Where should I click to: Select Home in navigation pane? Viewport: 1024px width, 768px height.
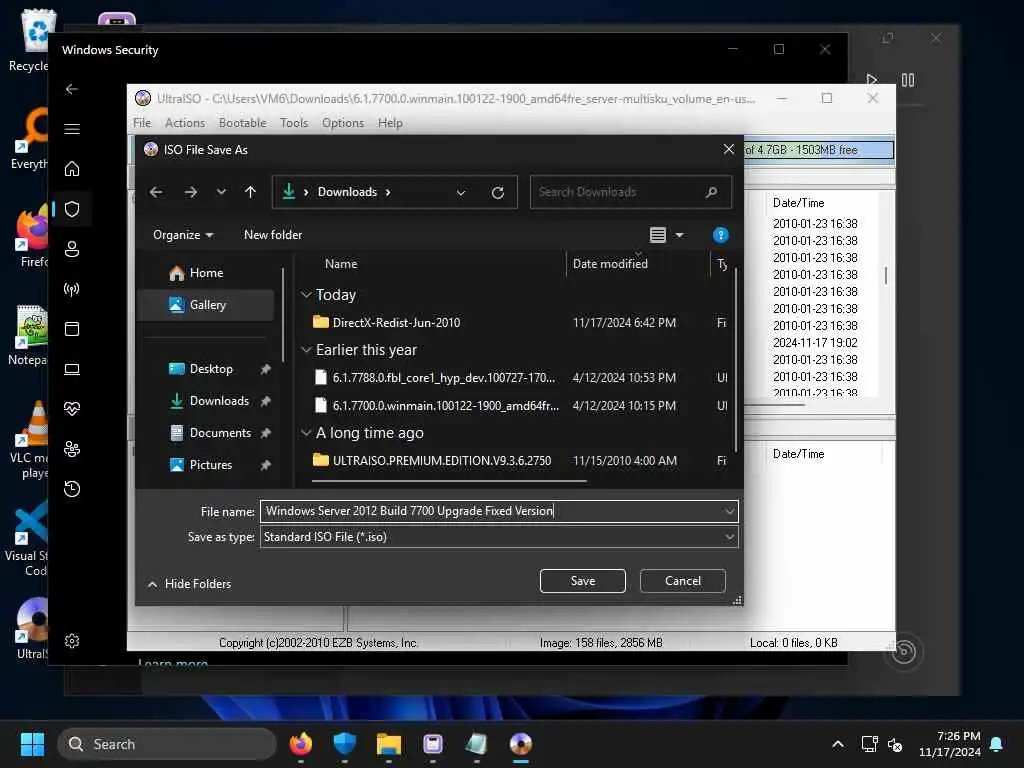pos(206,273)
